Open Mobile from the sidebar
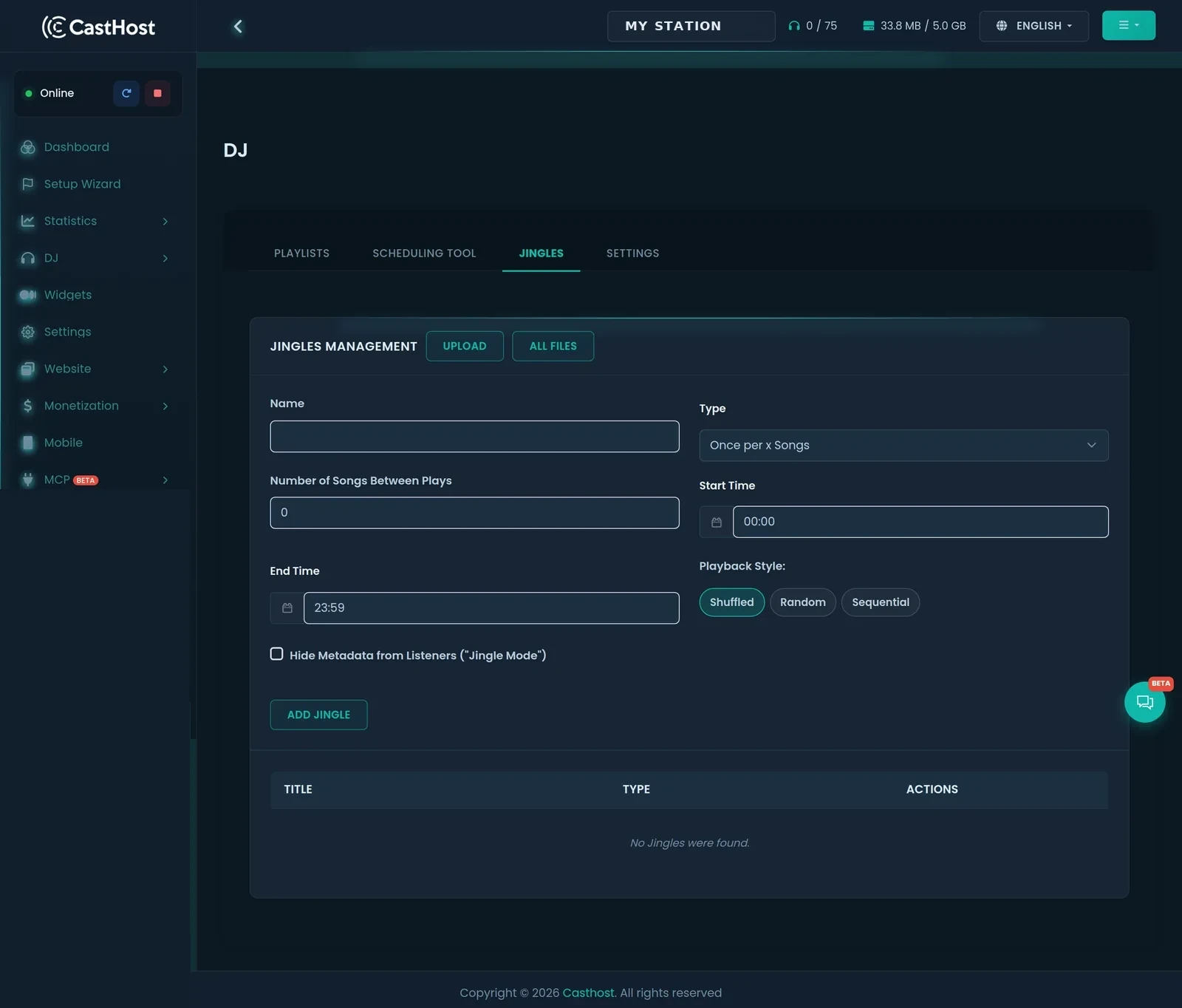Image resolution: width=1182 pixels, height=1008 pixels. pos(64,443)
